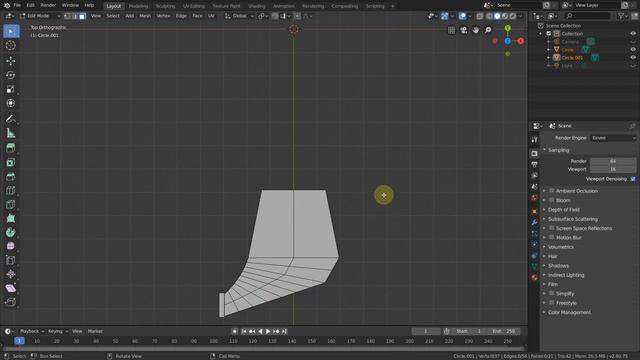This screenshot has height=360, width=640.
Task: Jump to the timeline end frame button
Action: tap(284, 331)
